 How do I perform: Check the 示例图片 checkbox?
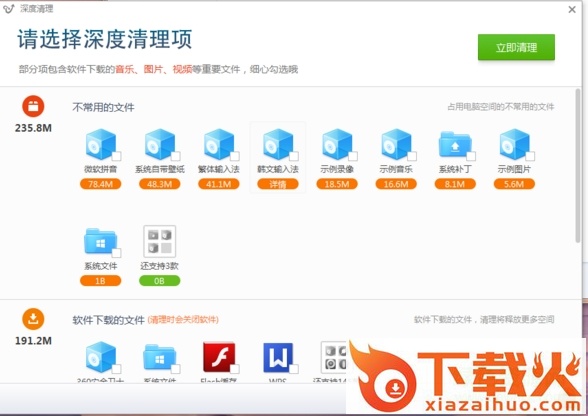(530, 156)
